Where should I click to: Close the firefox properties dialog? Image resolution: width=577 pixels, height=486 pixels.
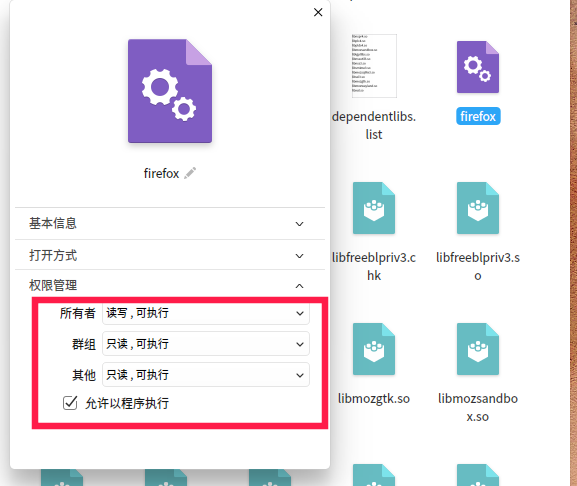click(318, 12)
